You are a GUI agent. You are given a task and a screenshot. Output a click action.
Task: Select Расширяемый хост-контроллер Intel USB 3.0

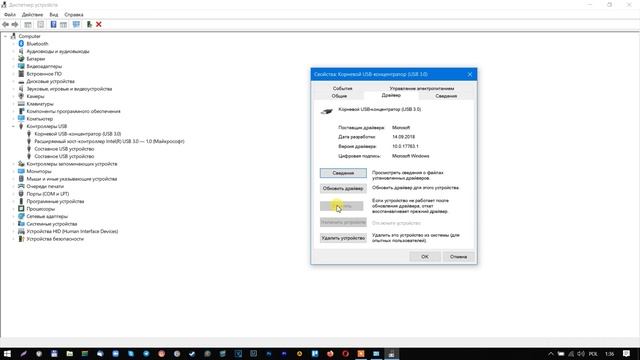[109, 141]
